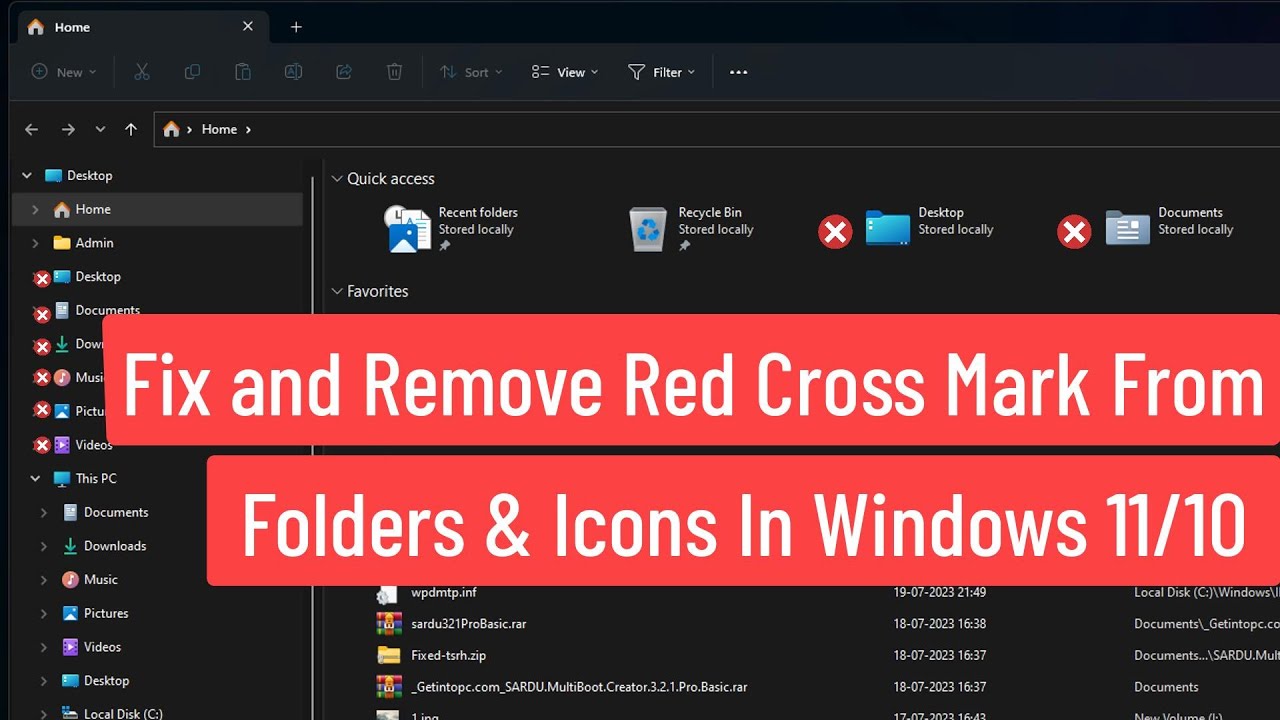Expand Videos under This PC
The image size is (1280, 720).
[x=43, y=647]
